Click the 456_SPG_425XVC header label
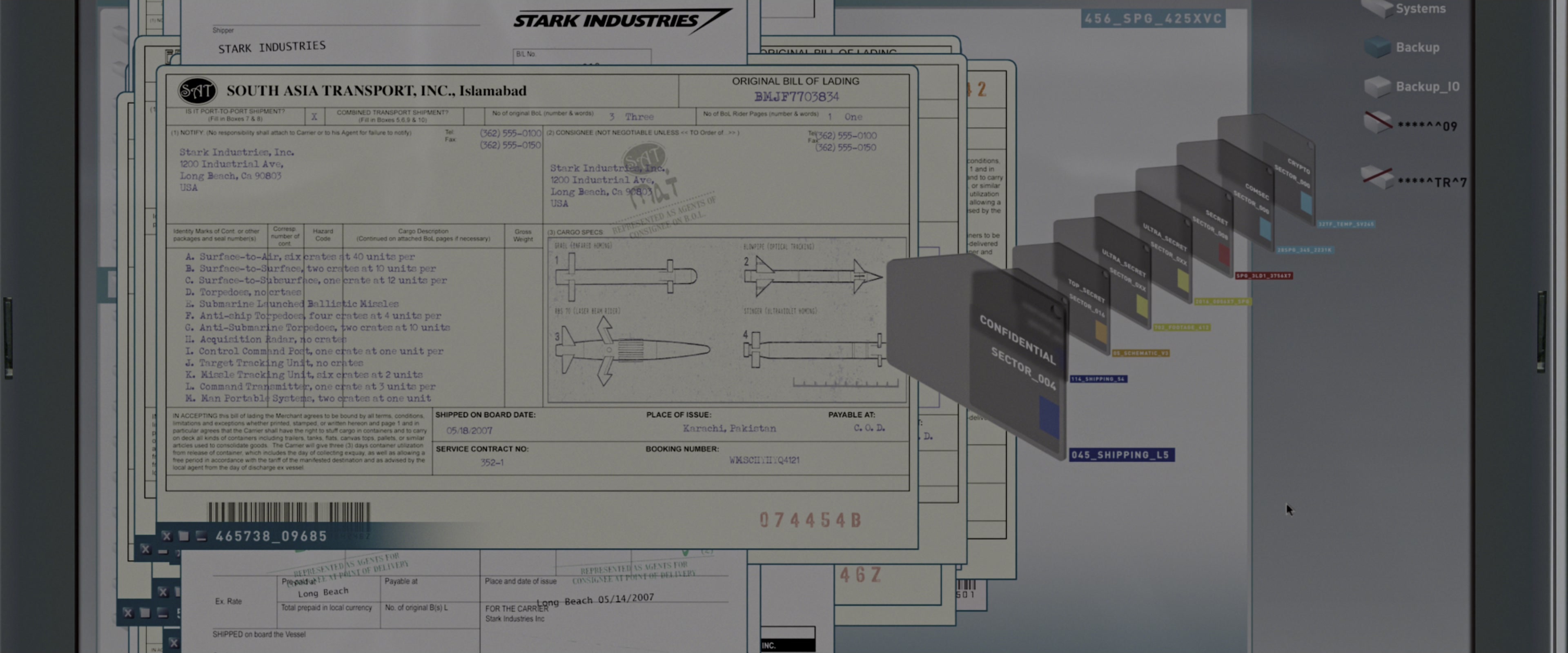1568x653 pixels. click(x=1154, y=19)
